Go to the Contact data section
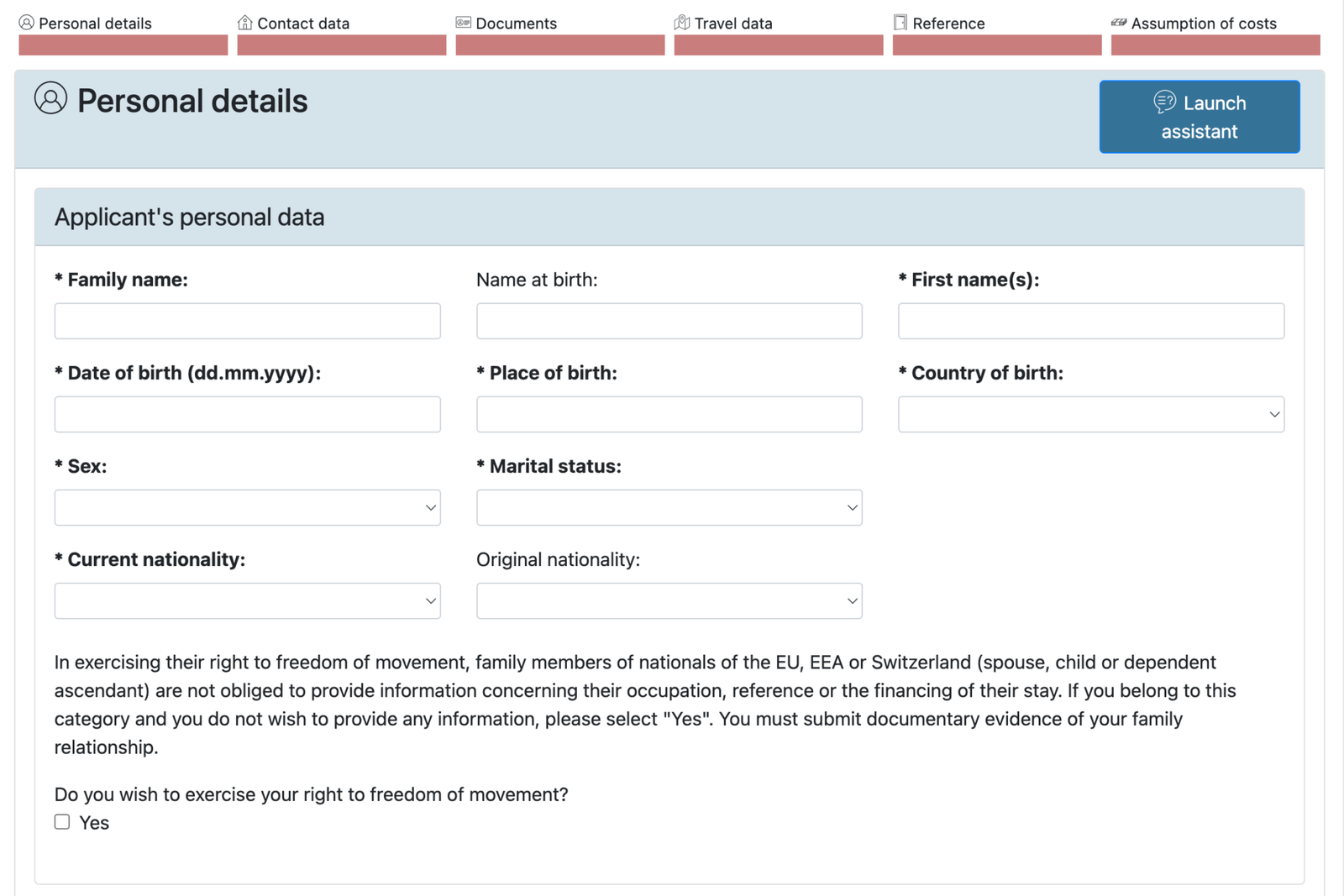 (x=302, y=23)
